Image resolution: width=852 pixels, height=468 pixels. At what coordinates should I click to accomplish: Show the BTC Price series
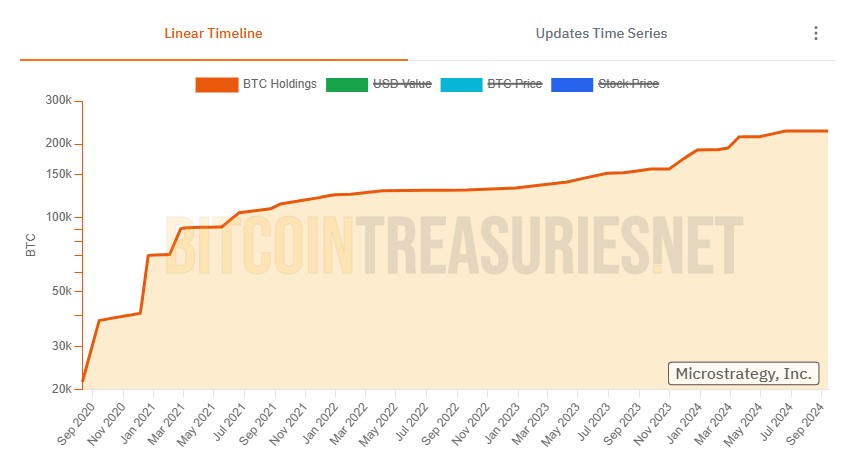[x=514, y=84]
